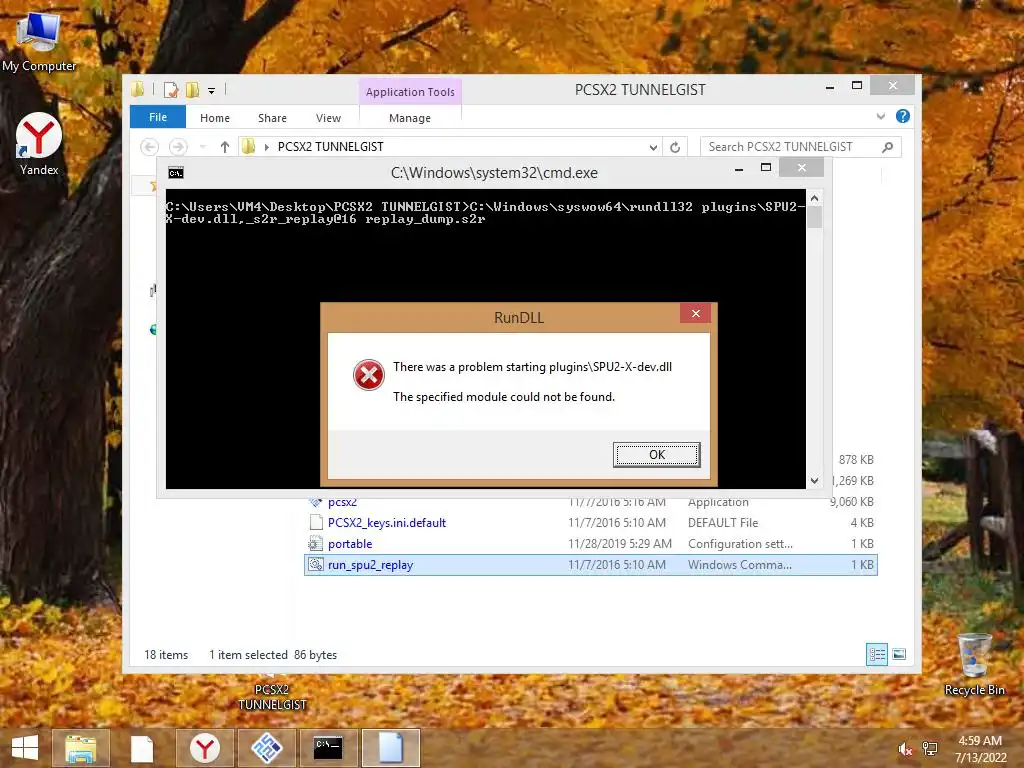Open the taskbar clock showing 4:59 AM
The image size is (1024, 768).
(980, 749)
